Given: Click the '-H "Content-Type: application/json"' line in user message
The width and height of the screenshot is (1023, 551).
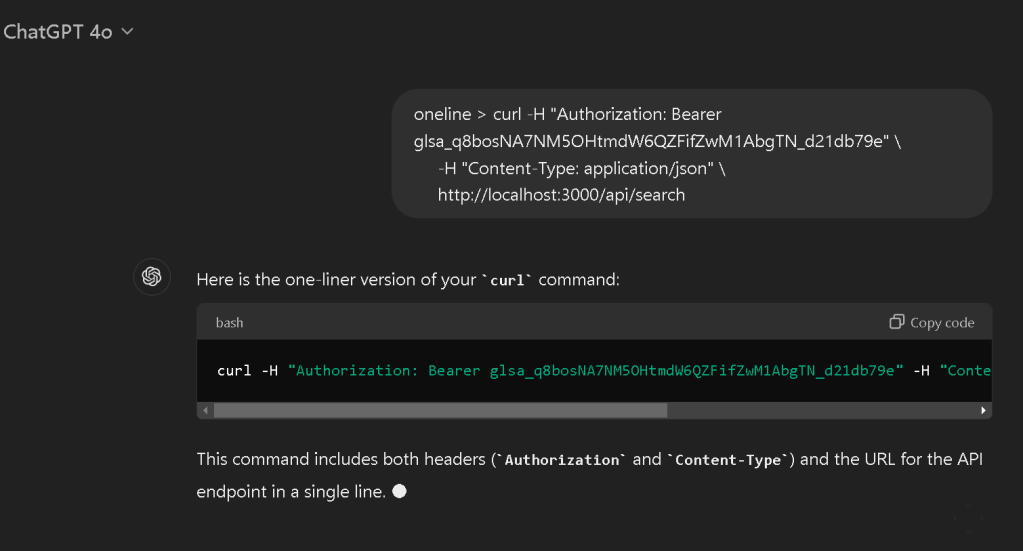Looking at the screenshot, I should pyautogui.click(x=581, y=168).
